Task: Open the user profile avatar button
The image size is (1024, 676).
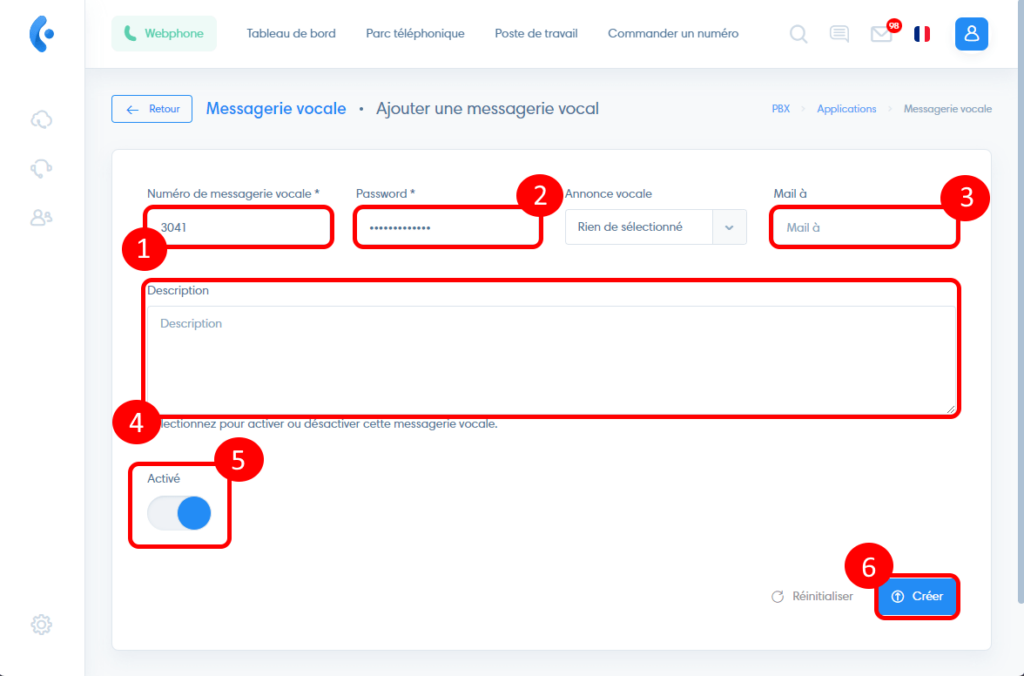Action: click(971, 34)
